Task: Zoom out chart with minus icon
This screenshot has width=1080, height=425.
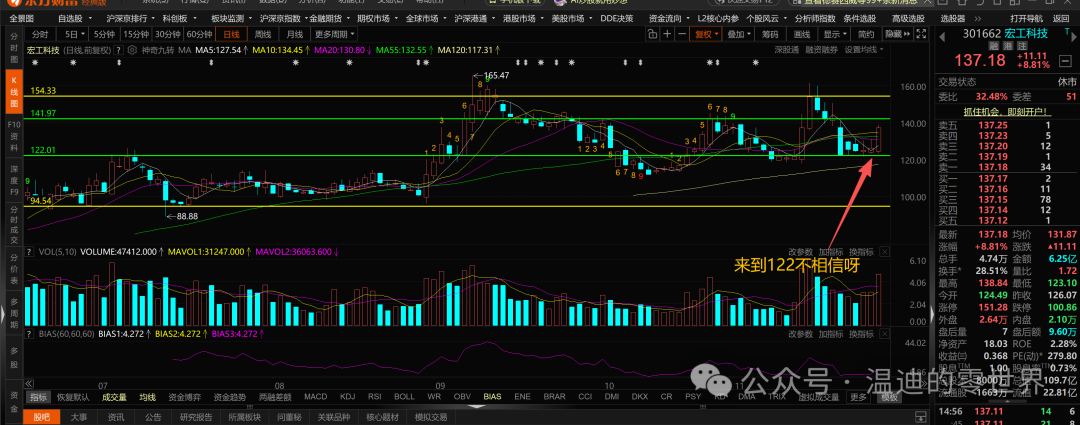Action: 682,34
